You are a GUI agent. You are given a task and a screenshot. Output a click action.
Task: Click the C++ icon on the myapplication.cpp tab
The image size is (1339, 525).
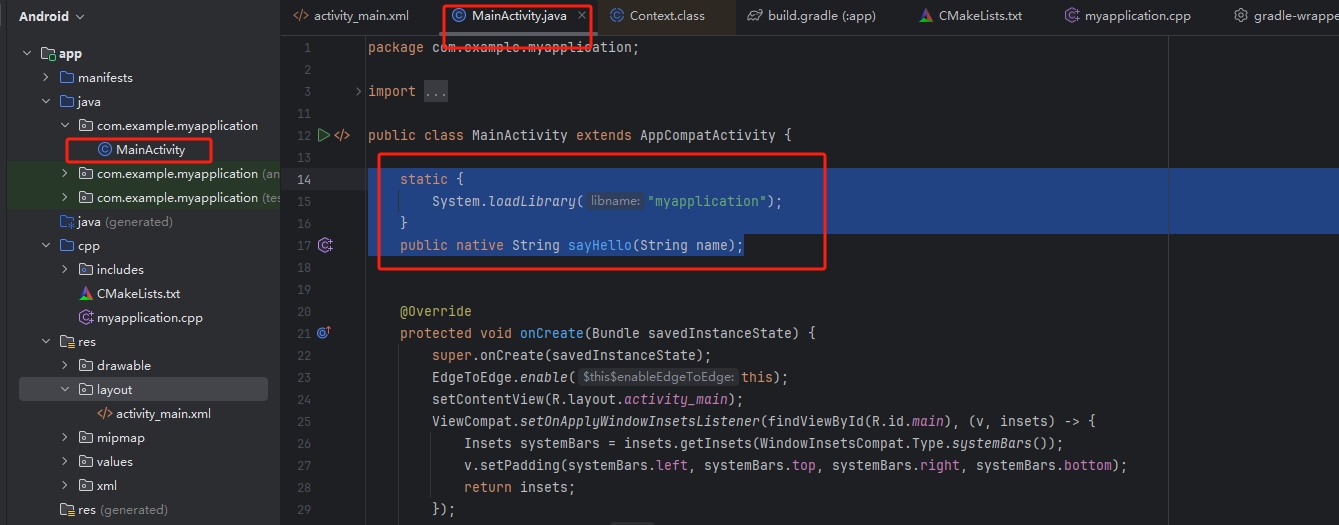coord(1072,16)
